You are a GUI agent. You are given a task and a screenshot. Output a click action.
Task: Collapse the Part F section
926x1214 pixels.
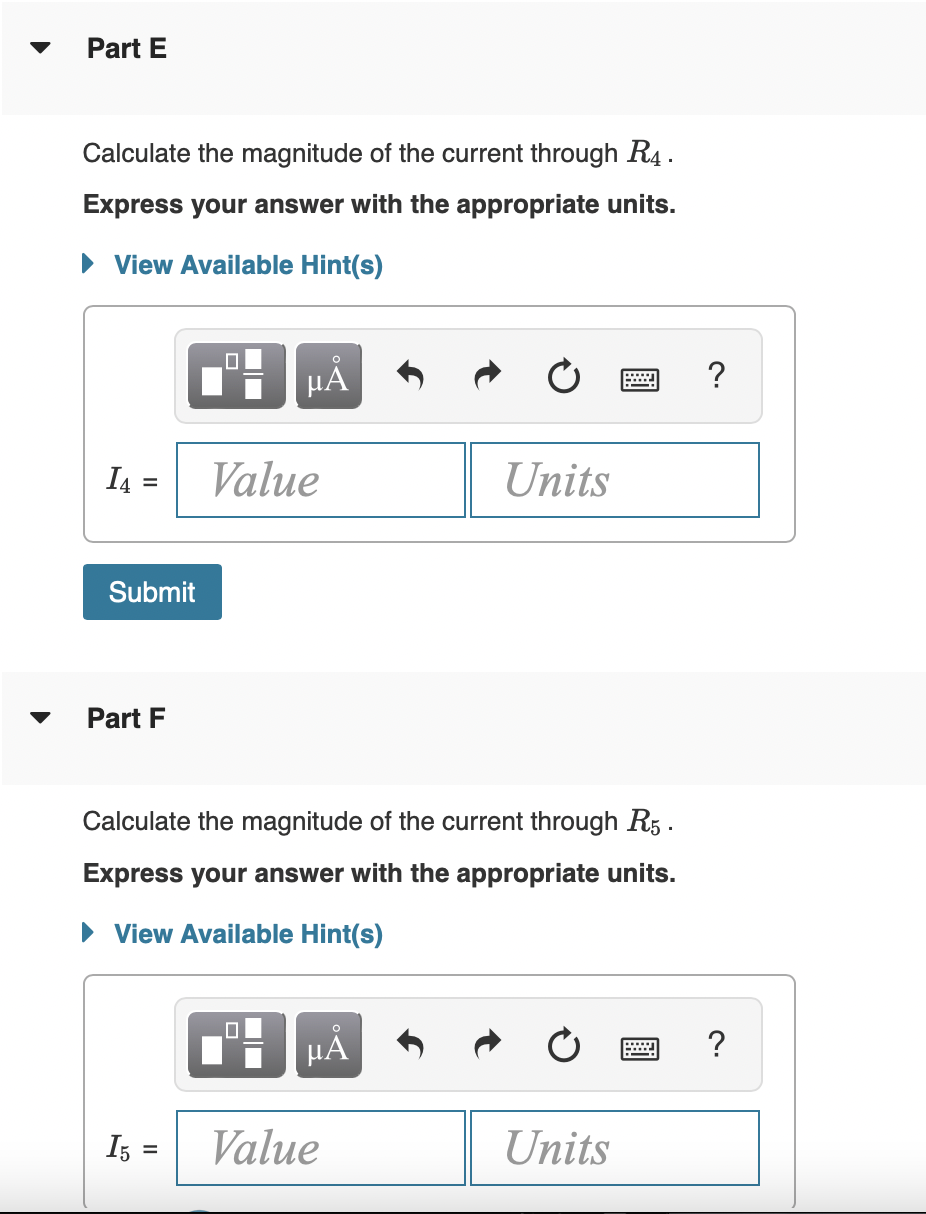coord(41,717)
